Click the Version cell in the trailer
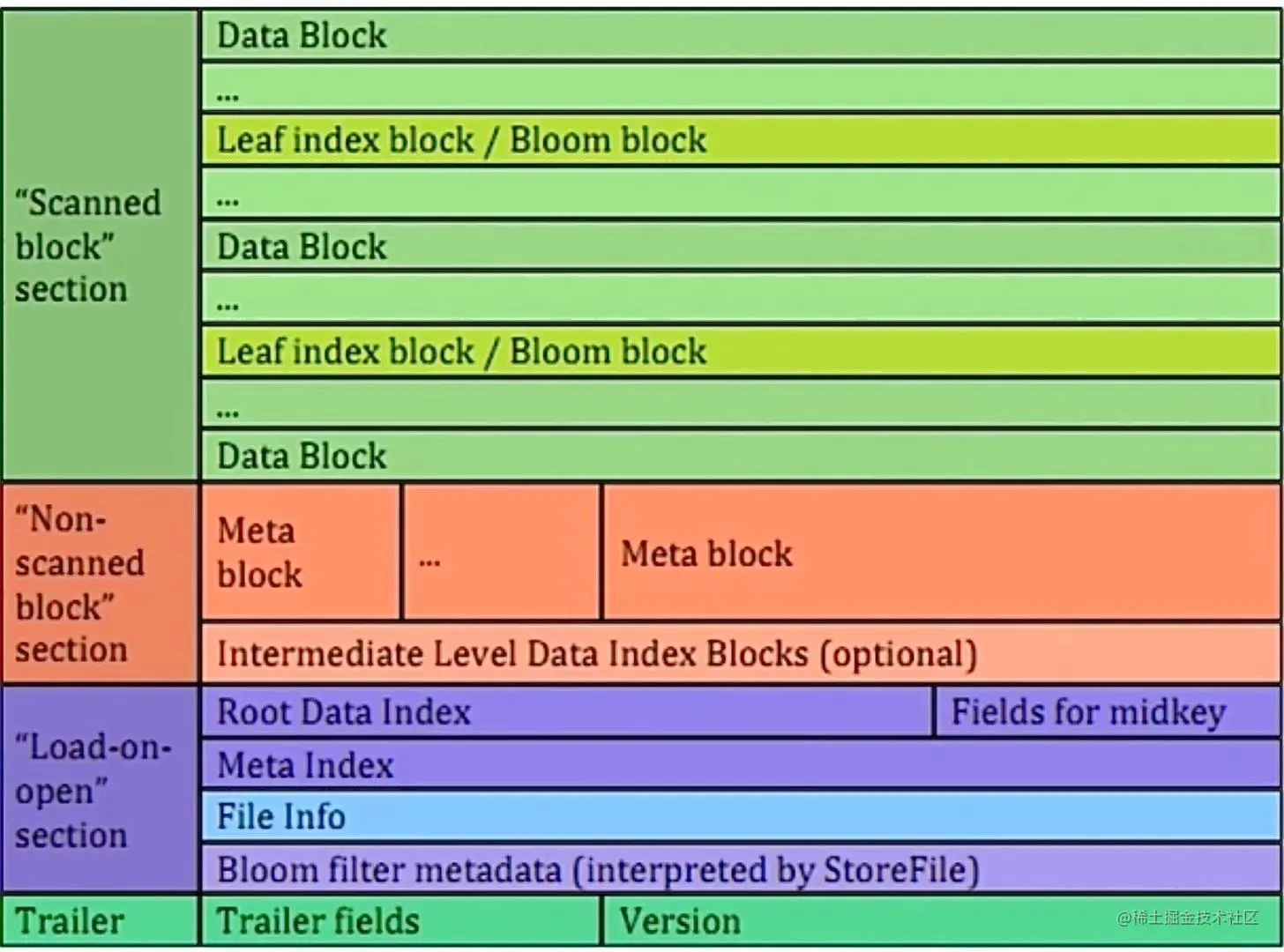 pyautogui.click(x=941, y=921)
